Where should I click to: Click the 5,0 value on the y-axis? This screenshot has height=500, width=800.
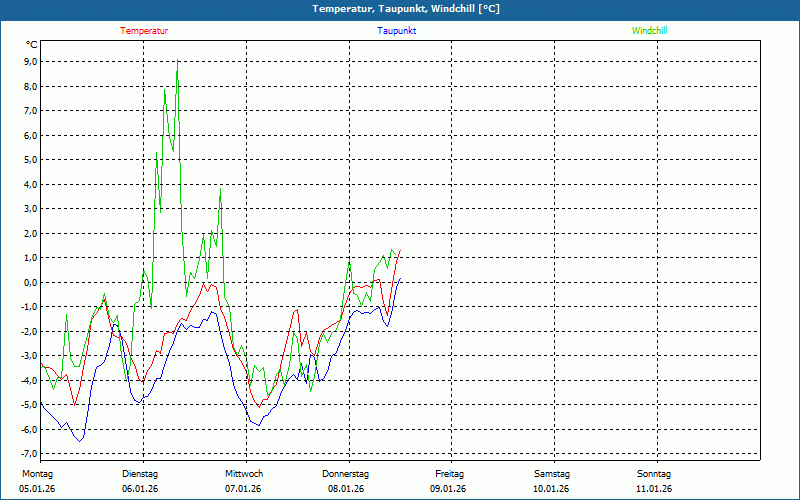30,160
